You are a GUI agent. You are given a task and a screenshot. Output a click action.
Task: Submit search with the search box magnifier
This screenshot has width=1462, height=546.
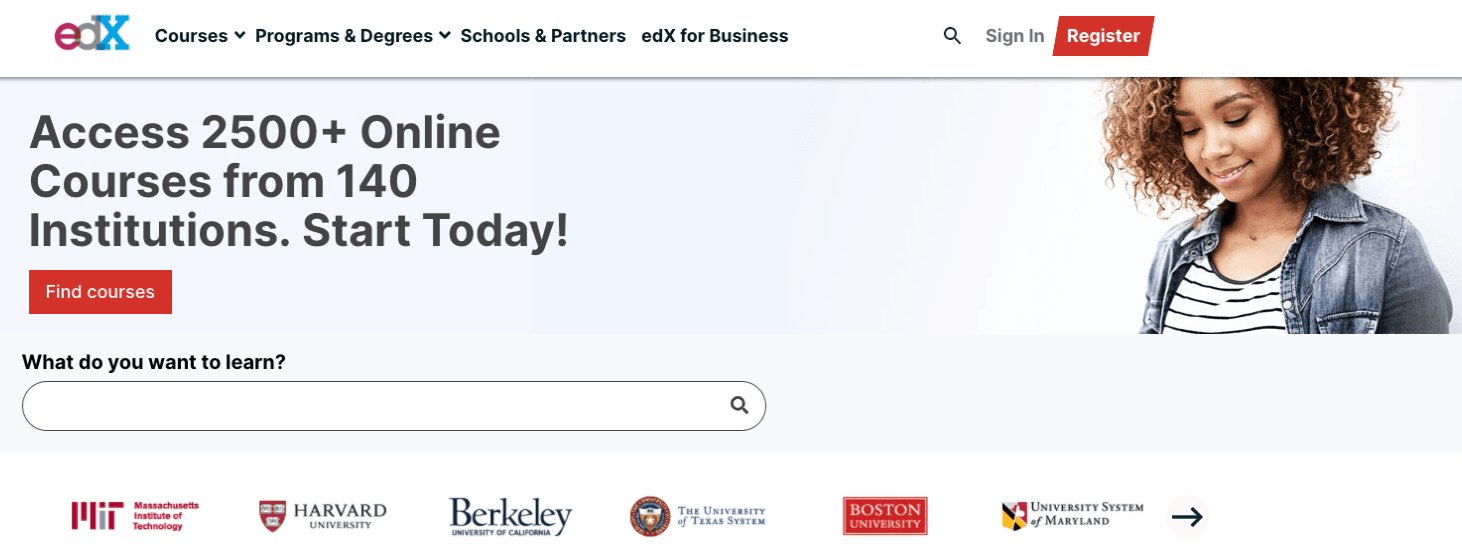point(739,405)
